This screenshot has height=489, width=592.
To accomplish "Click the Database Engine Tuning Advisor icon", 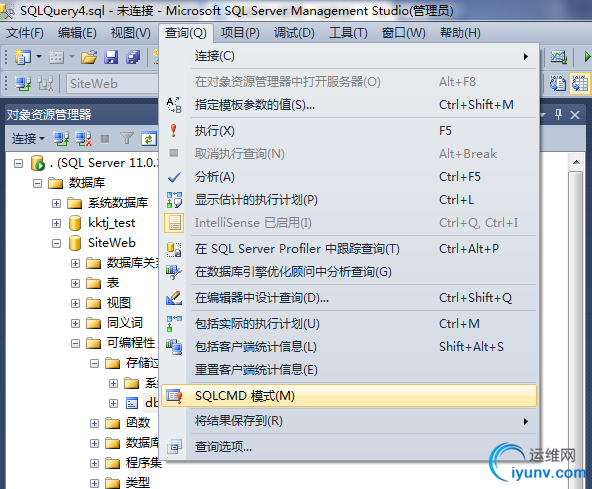I will coord(174,272).
